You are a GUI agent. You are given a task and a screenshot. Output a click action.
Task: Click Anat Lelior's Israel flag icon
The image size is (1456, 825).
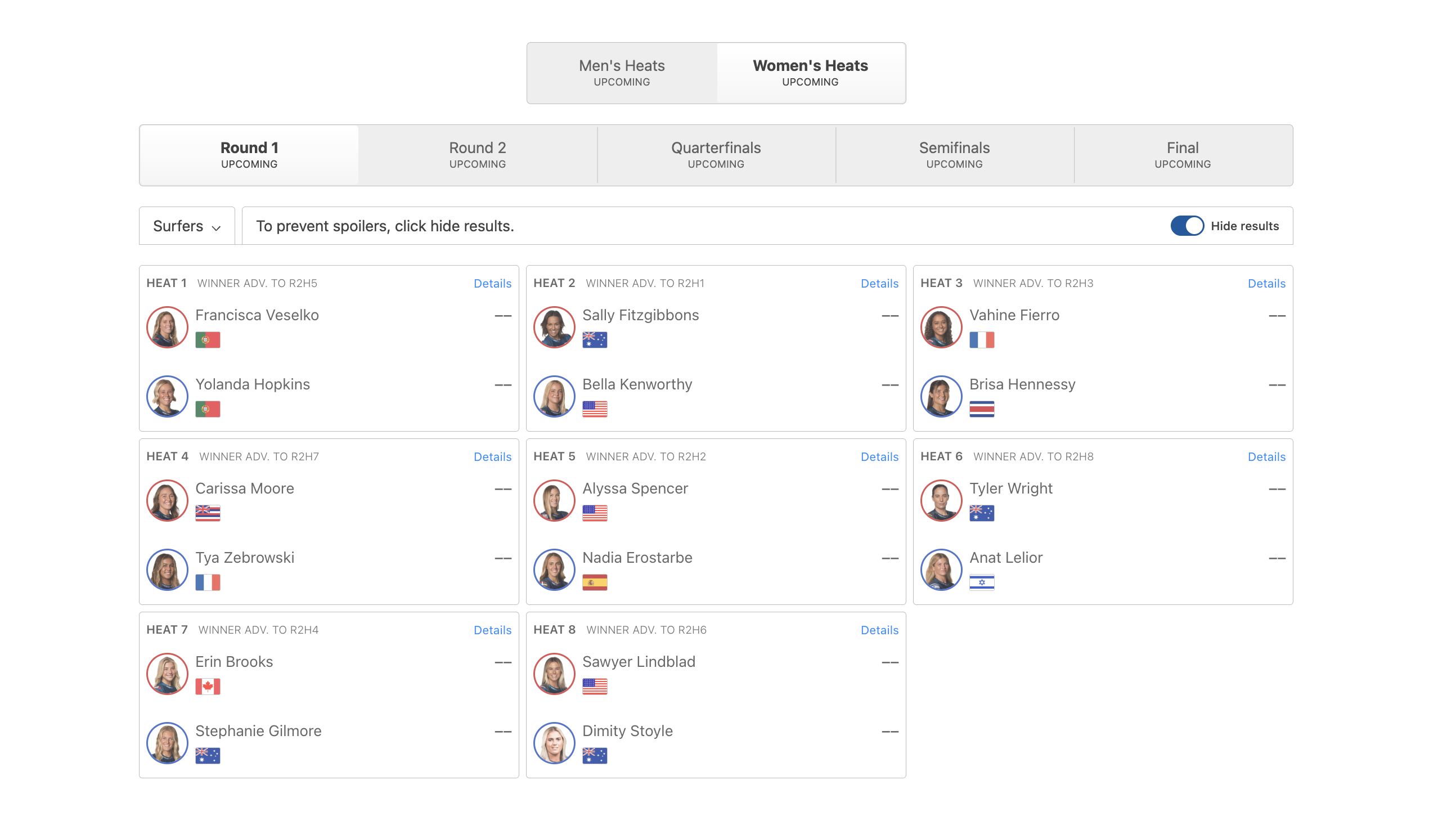(x=981, y=582)
